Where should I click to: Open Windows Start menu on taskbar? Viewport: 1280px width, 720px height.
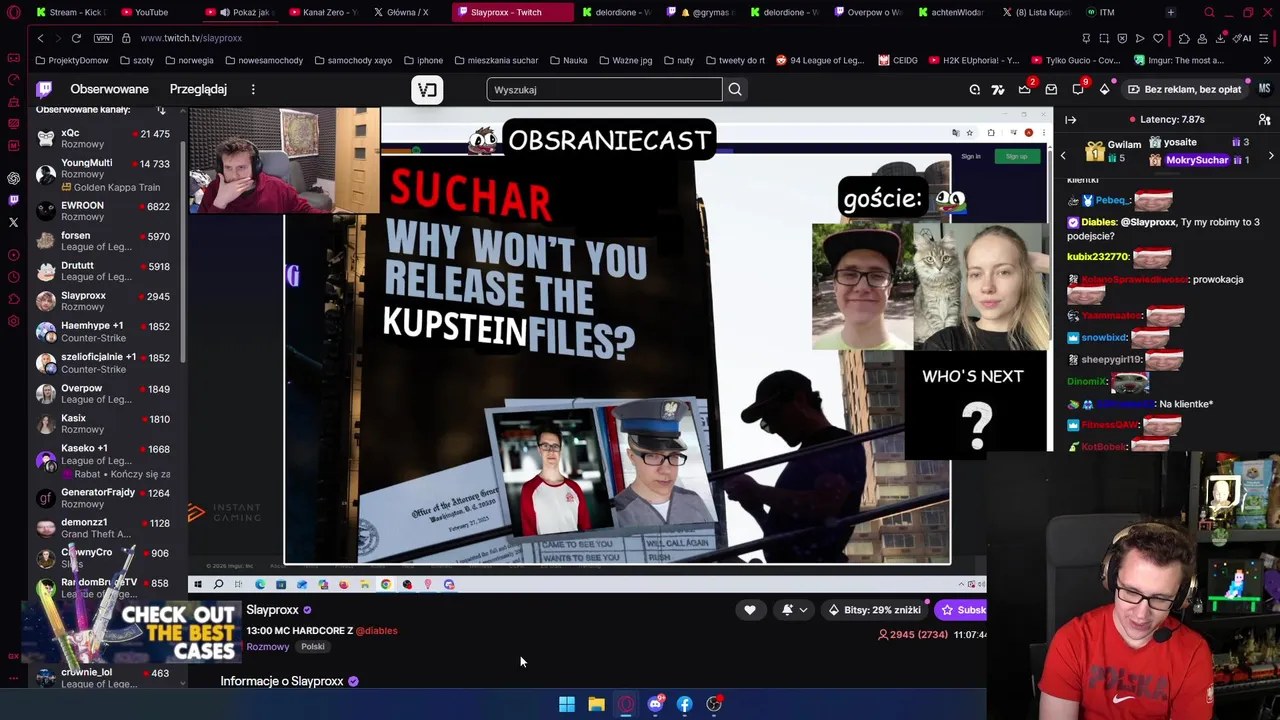tap(567, 704)
